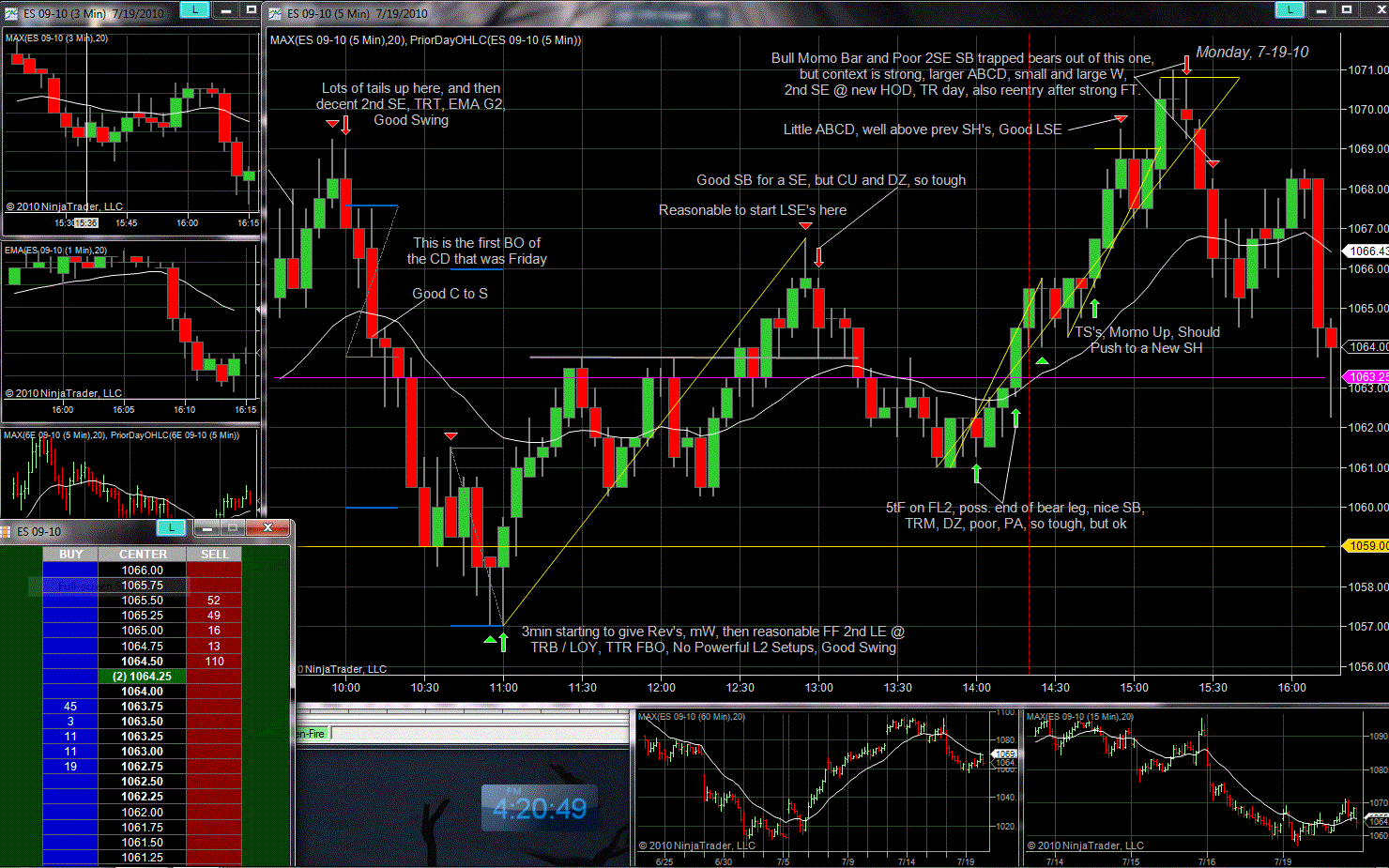Click the green up arrow near TS's Momo Up
The width and height of the screenshot is (1389, 868).
point(1094,308)
